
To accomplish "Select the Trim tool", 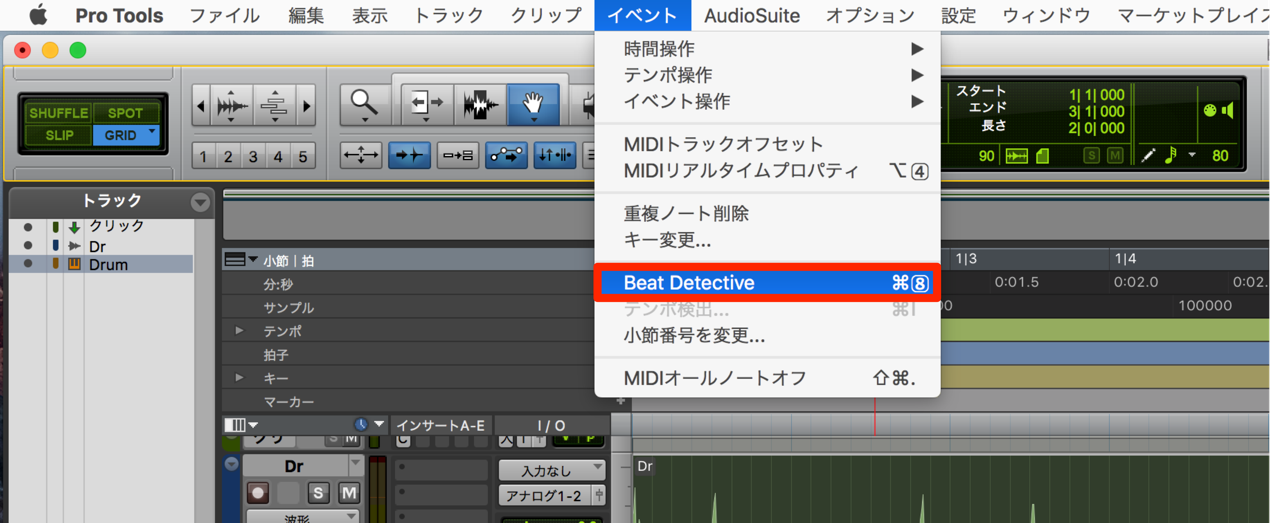I will coord(428,104).
